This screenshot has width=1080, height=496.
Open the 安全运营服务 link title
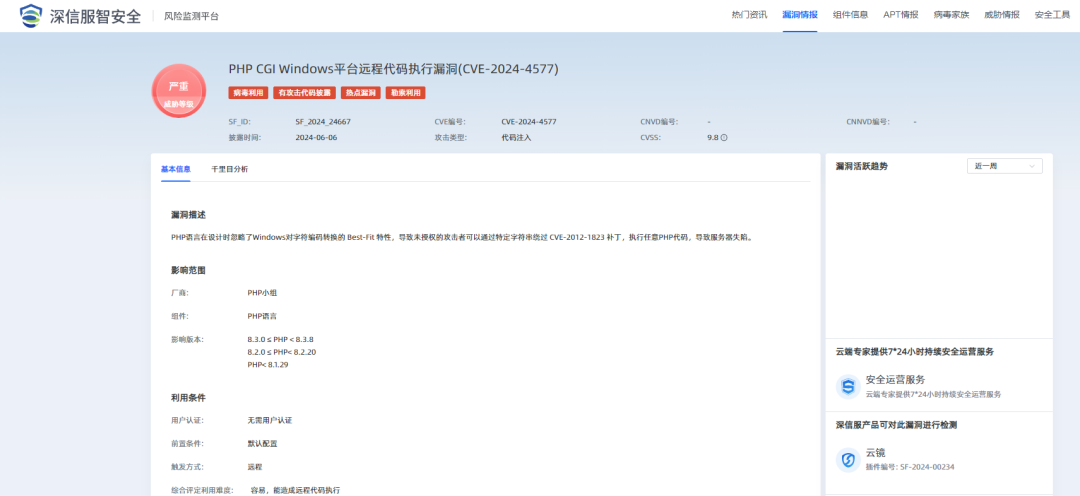click(x=895, y=380)
